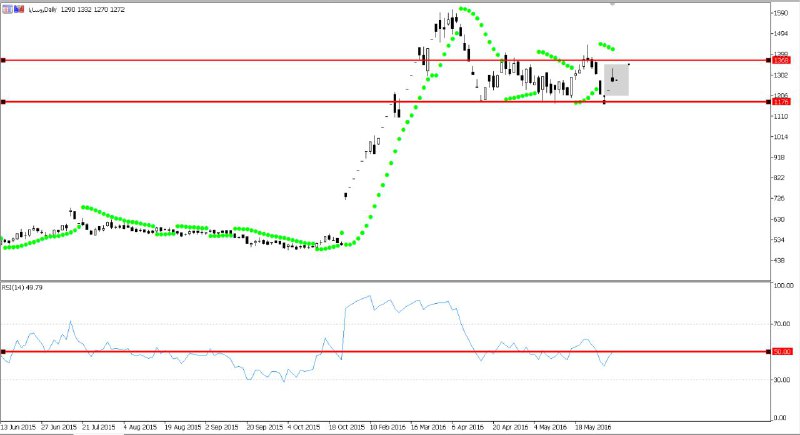Click the red 50.00 RSI level label
Screen dimensions: 800x435
782,352
